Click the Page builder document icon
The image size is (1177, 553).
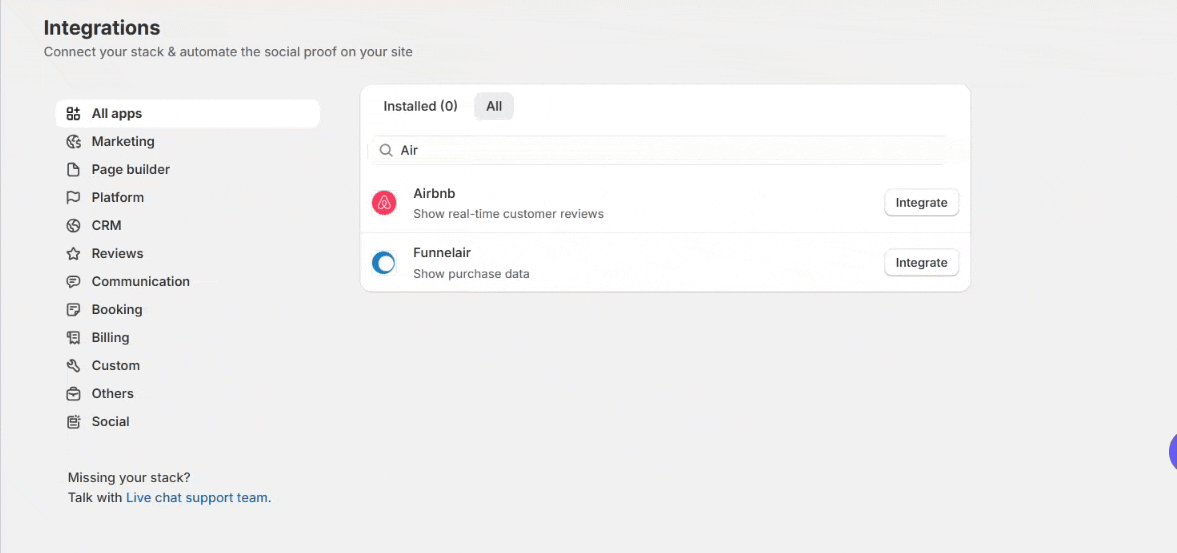73,170
